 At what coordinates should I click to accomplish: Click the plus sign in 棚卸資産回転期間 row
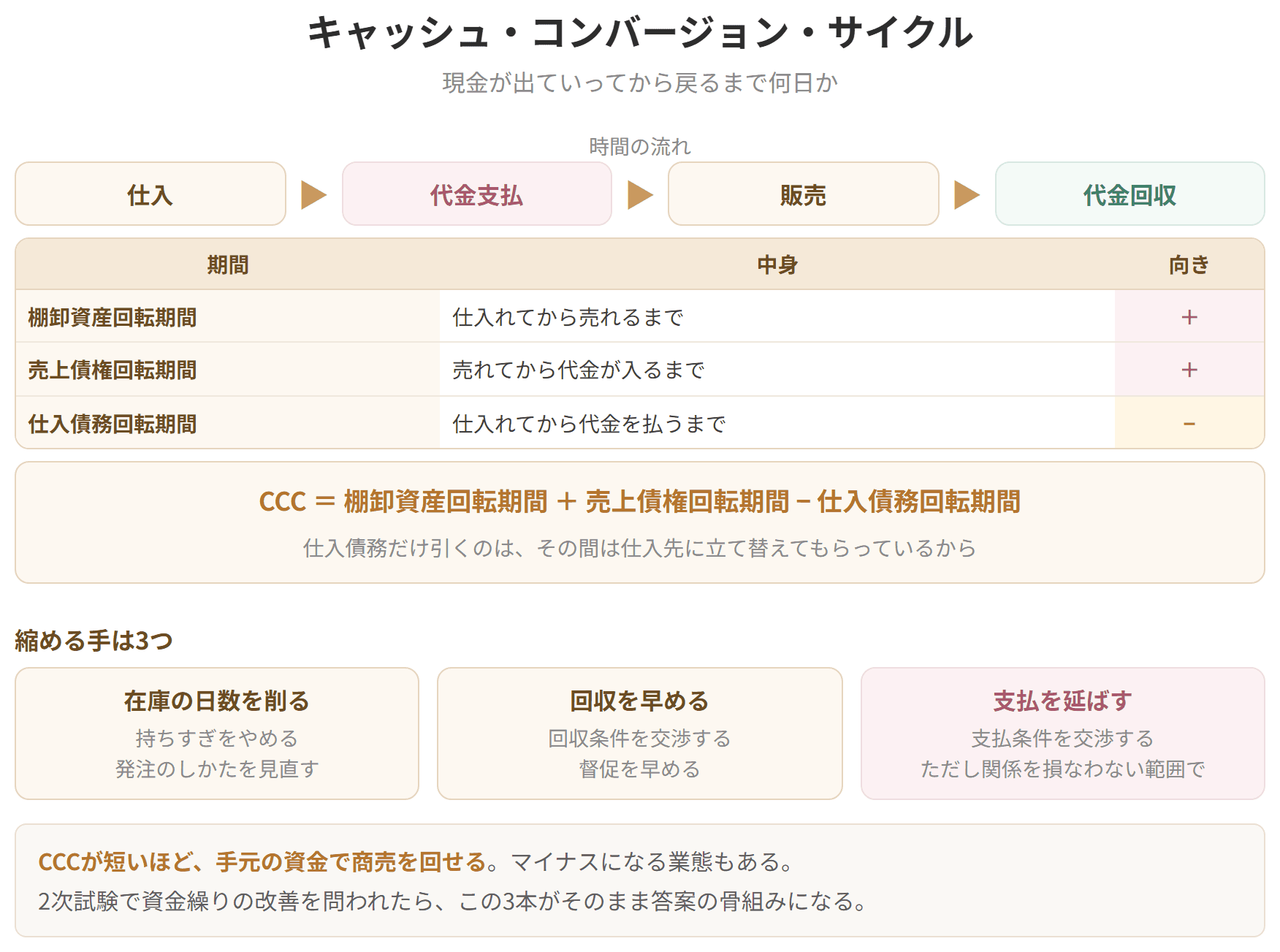[1189, 317]
